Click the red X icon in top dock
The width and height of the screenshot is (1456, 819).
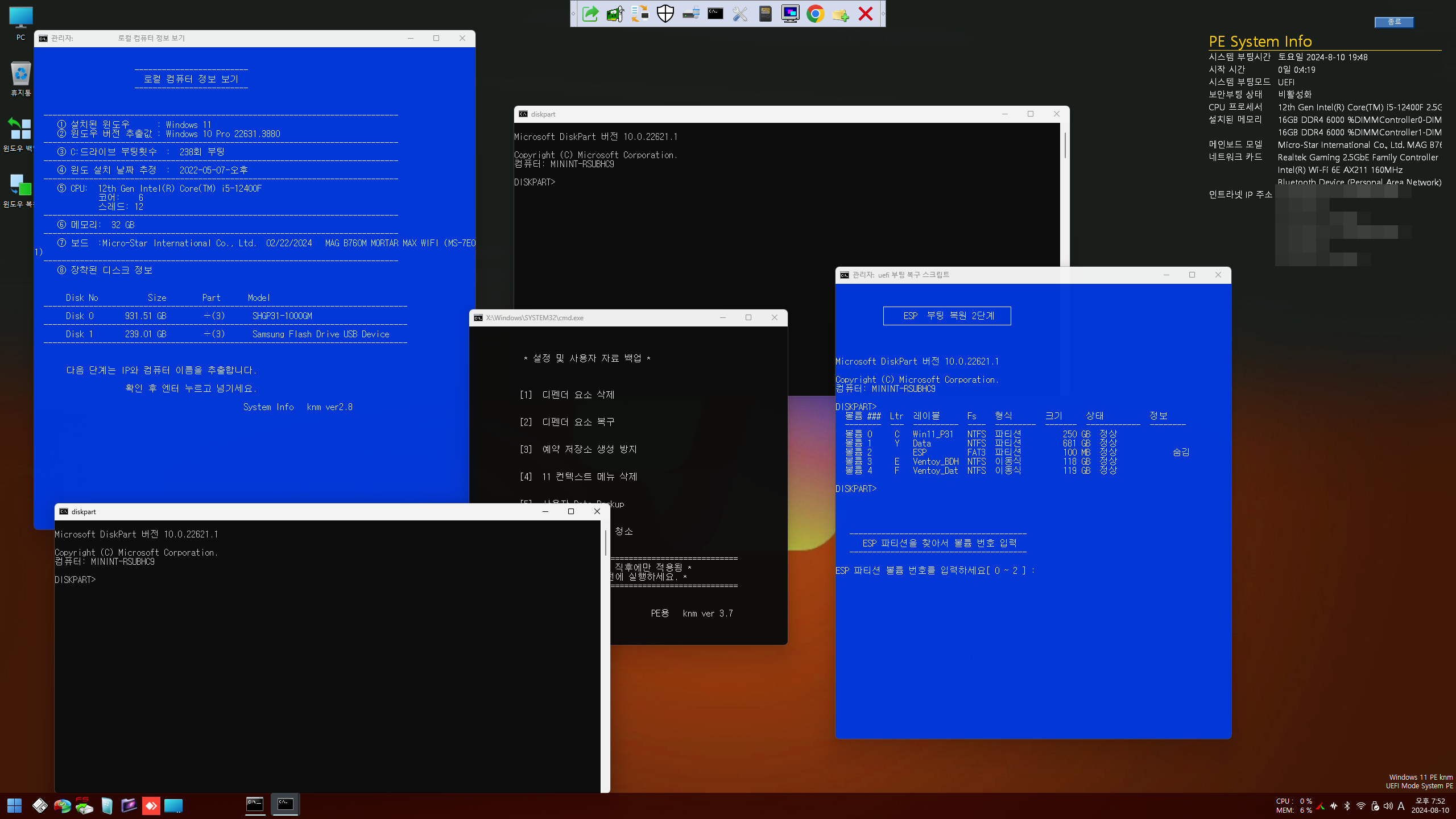pyautogui.click(x=865, y=14)
